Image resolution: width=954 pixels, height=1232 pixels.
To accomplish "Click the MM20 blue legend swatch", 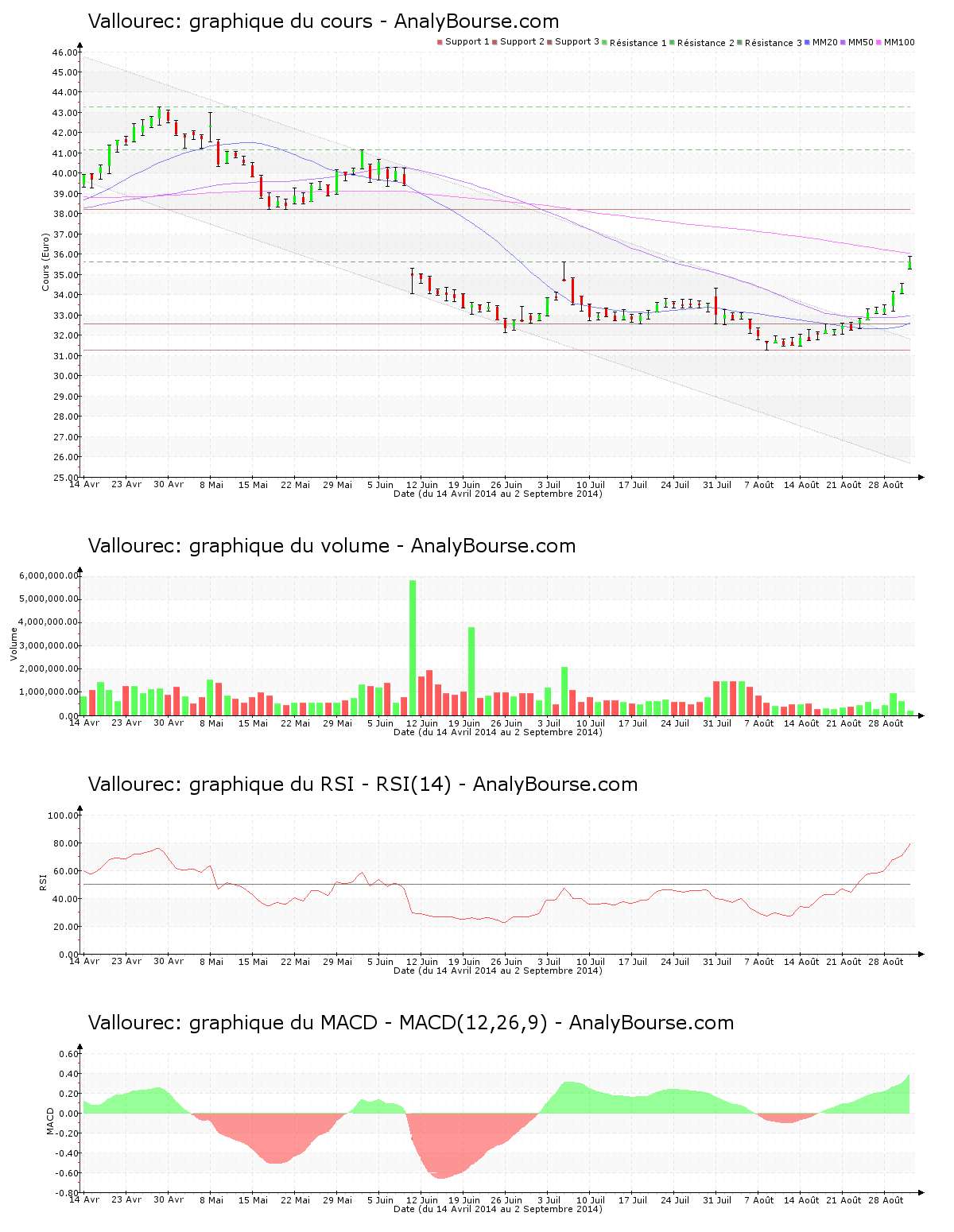I will pos(807,42).
